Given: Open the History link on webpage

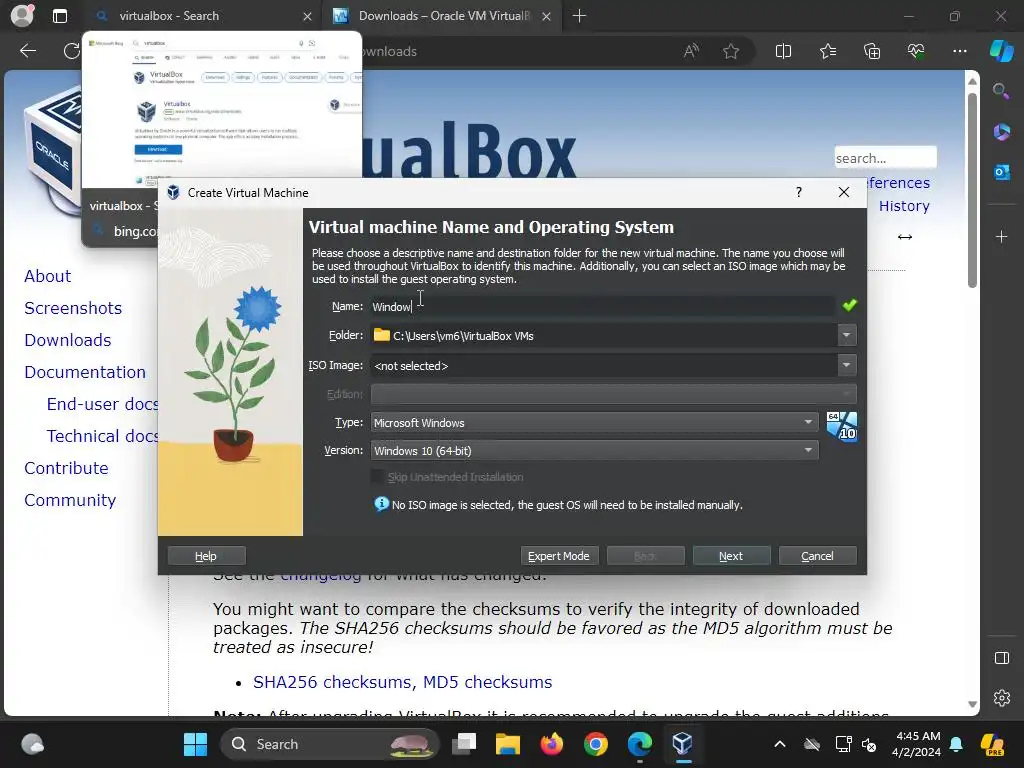Looking at the screenshot, I should click(x=904, y=206).
